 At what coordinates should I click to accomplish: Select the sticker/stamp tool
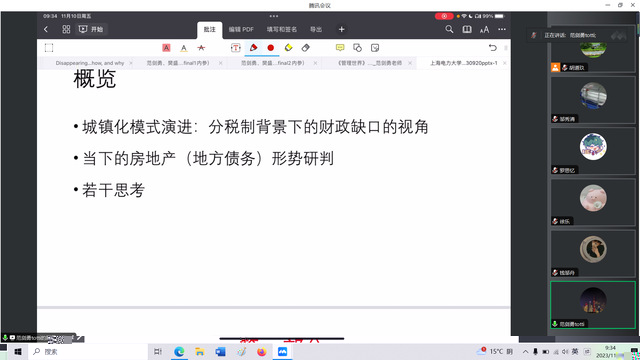point(375,48)
